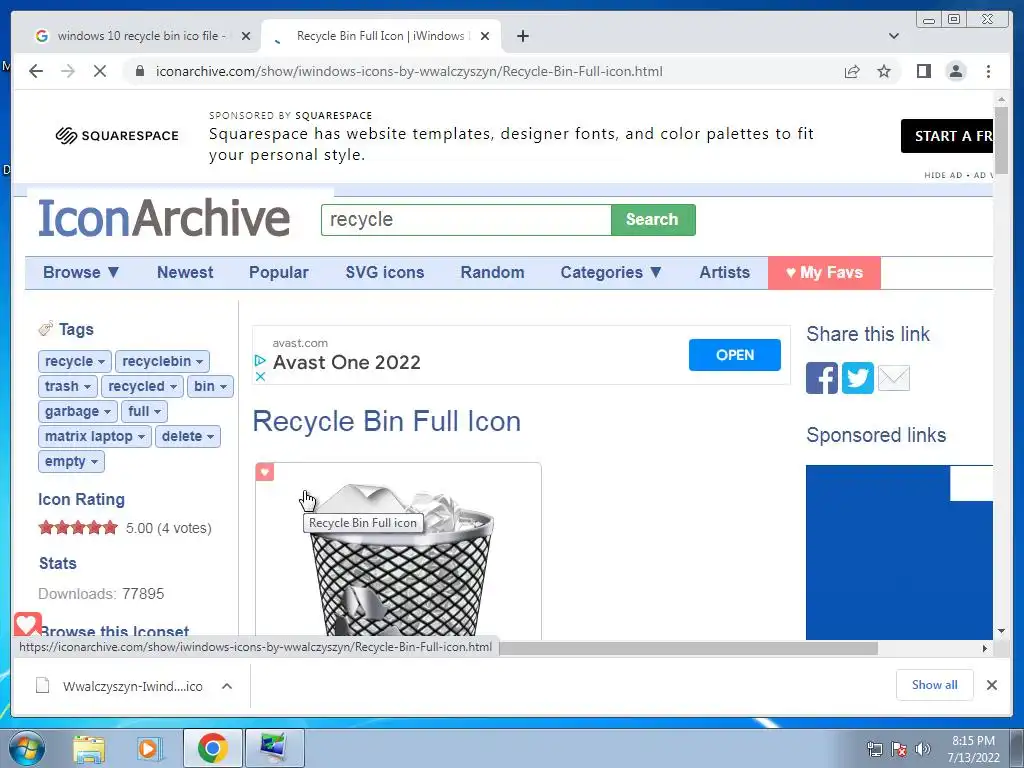1024x768 pixels.
Task: Open the Windows Start menu
Action: 26,748
